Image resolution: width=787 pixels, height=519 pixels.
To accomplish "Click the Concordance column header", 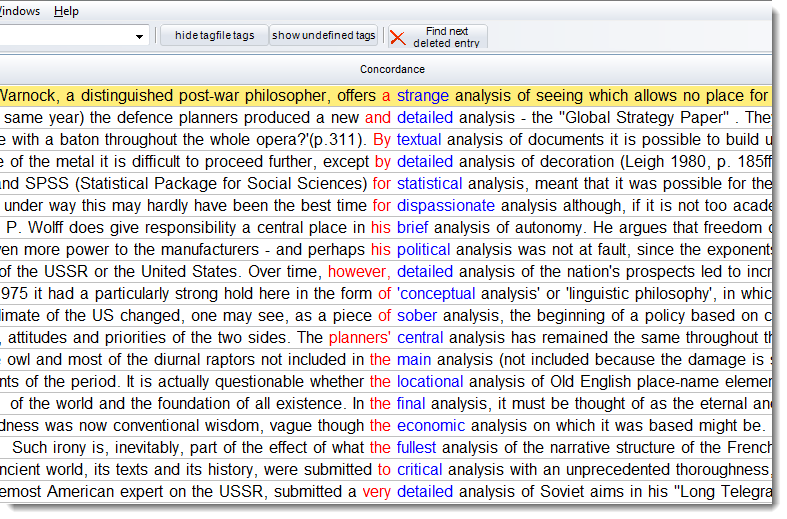I will click(386, 69).
